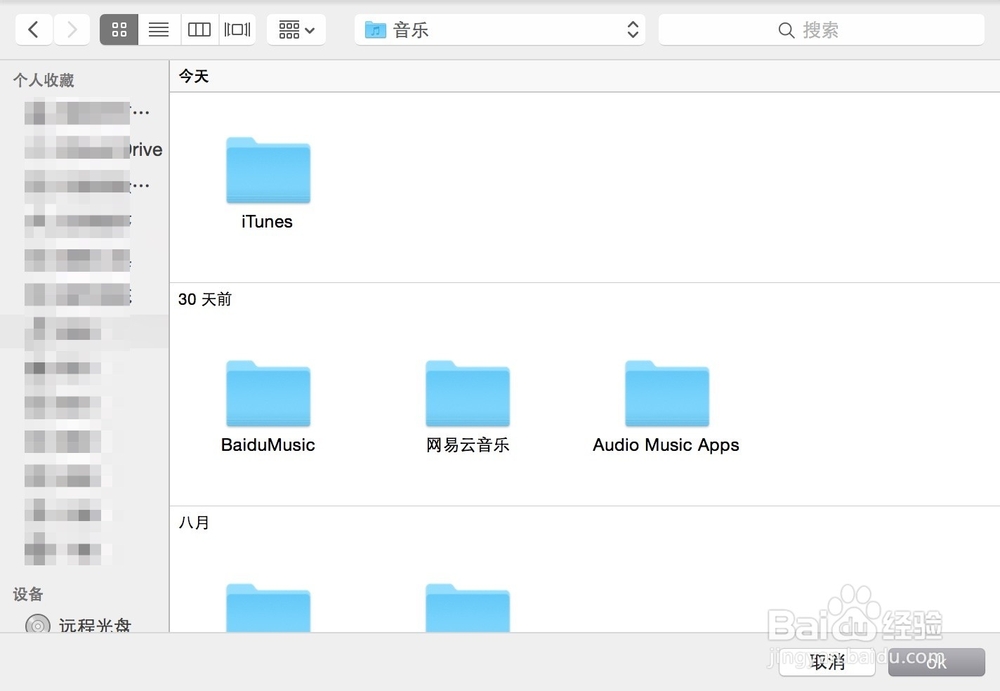Screen dimensions: 1000x691
Task: Click the 设备 sidebar heading
Action: [28, 594]
